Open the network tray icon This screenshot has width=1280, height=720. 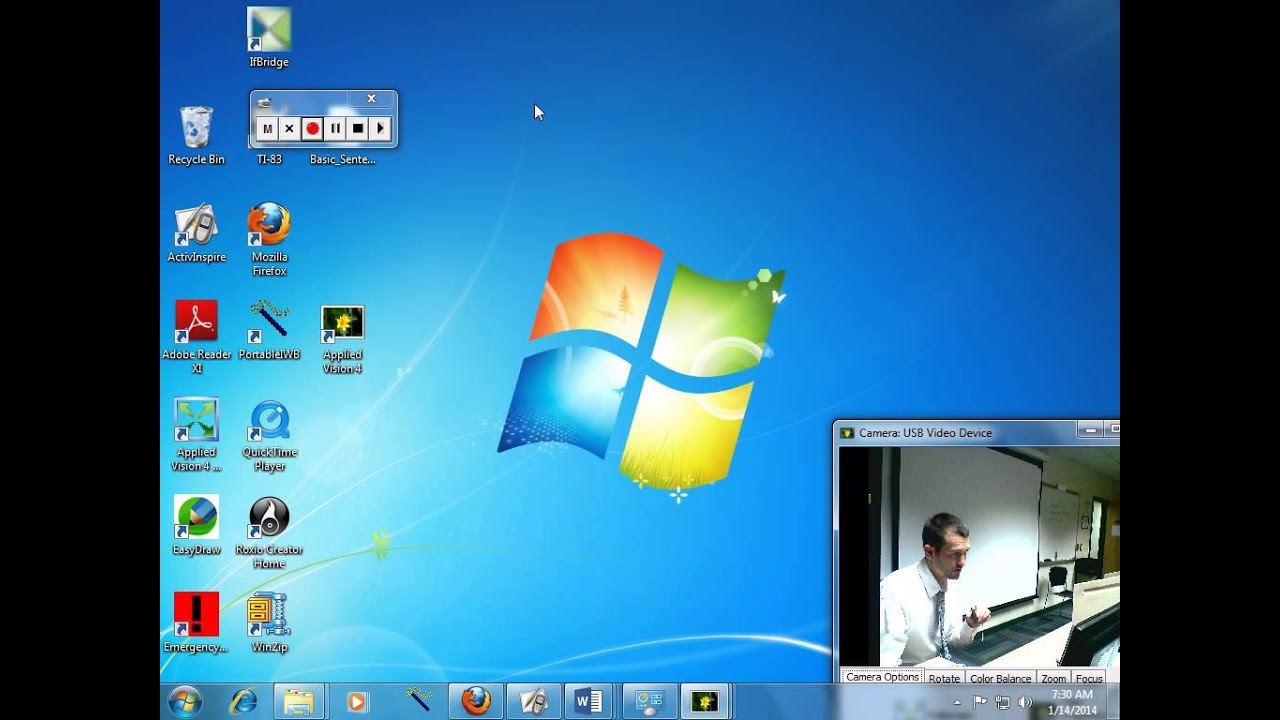(1003, 703)
